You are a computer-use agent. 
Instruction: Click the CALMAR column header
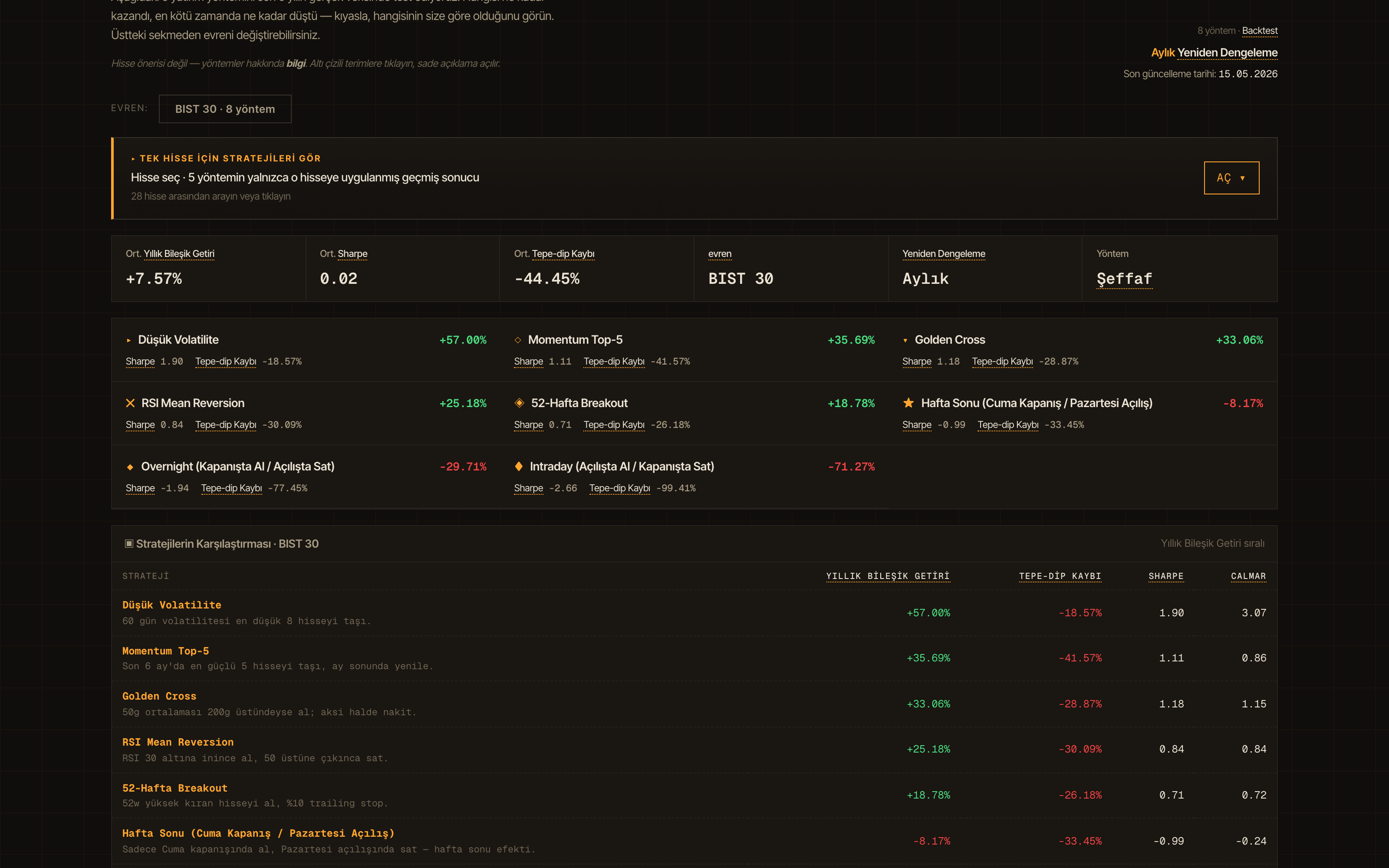(x=1248, y=576)
